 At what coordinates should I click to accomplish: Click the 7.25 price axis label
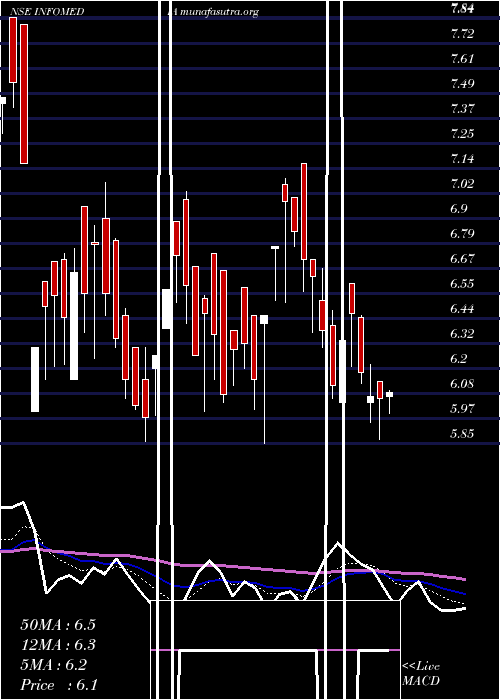[462, 133]
